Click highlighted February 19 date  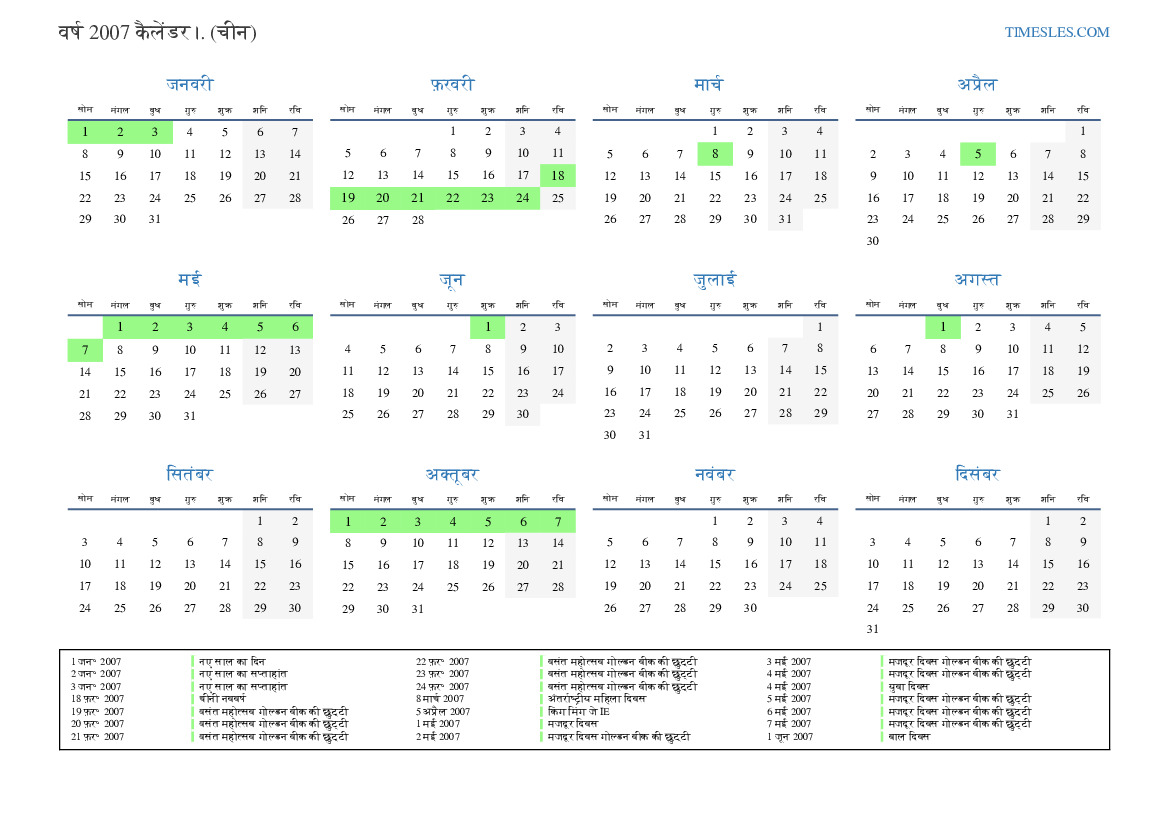click(x=348, y=198)
